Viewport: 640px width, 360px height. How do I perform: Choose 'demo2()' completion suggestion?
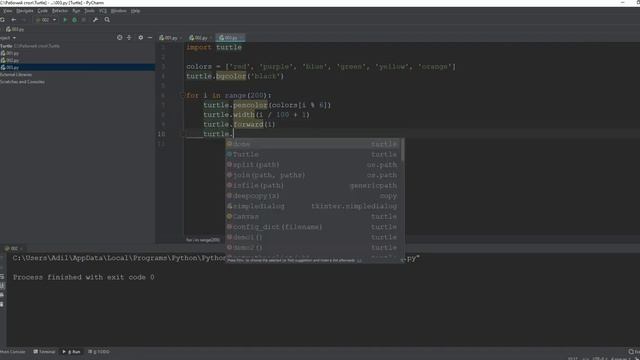click(x=313, y=248)
